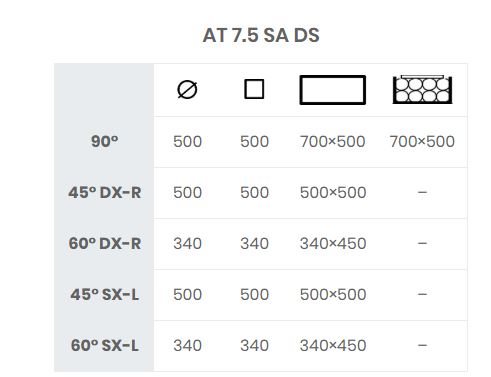This screenshot has height=377, width=491.
Task: Click round 500 value in 90° row
Action: point(187,141)
